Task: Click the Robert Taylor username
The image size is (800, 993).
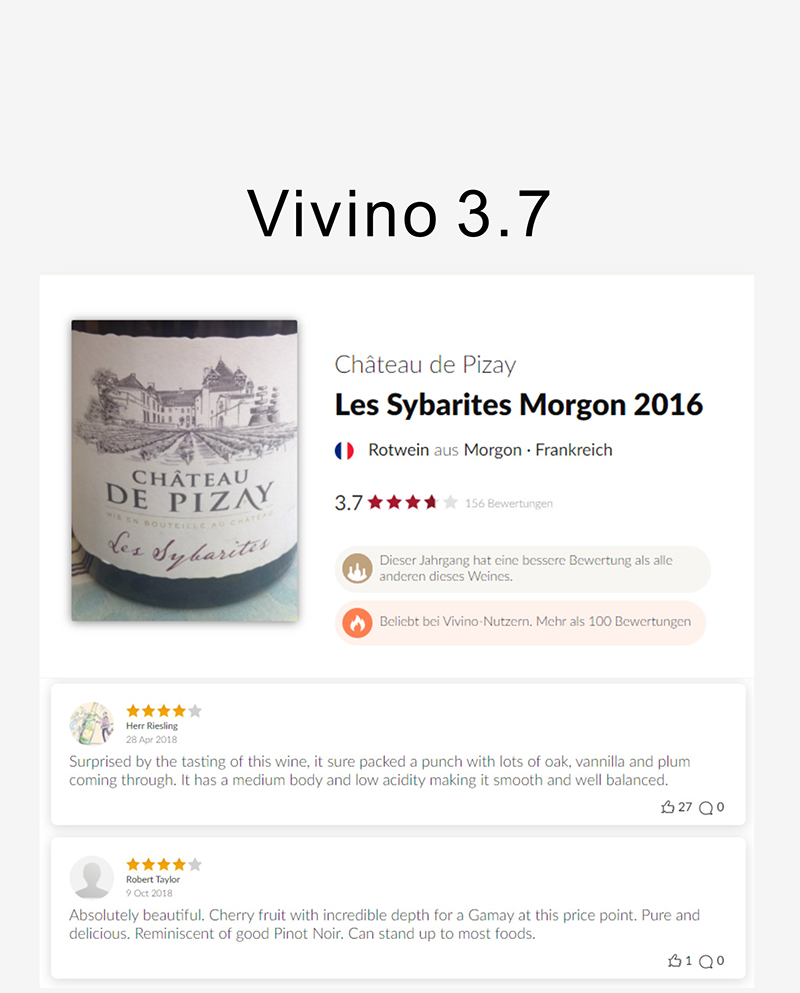Action: [x=153, y=880]
